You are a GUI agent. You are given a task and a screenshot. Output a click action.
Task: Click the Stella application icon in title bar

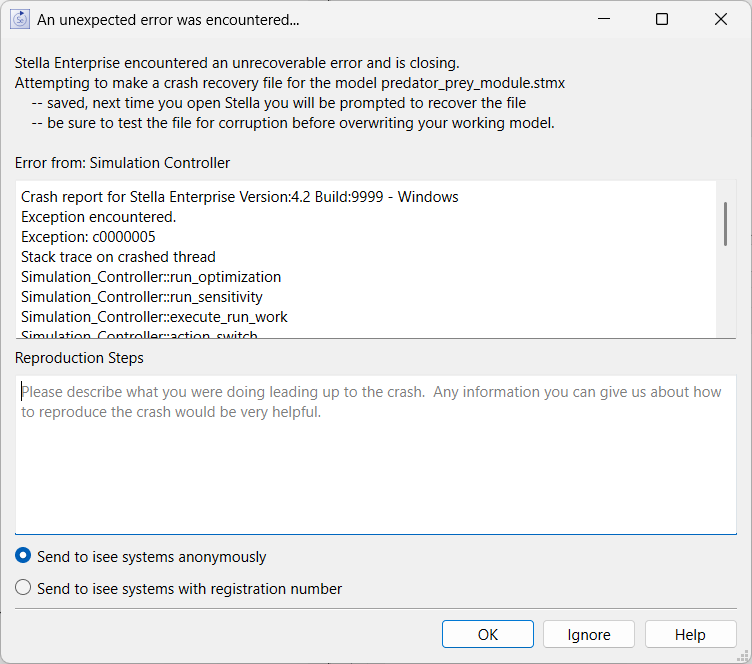[20, 20]
